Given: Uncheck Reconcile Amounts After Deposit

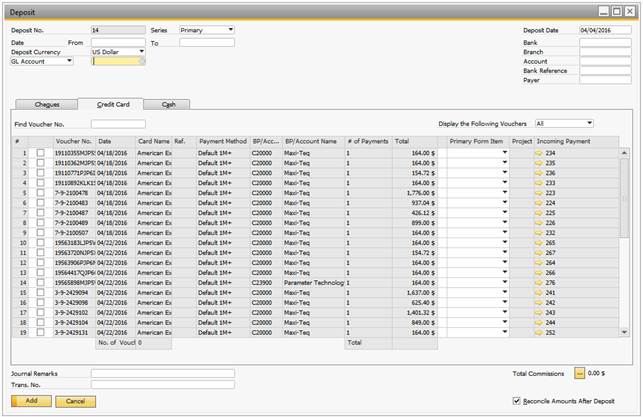Looking at the screenshot, I should pos(516,401).
